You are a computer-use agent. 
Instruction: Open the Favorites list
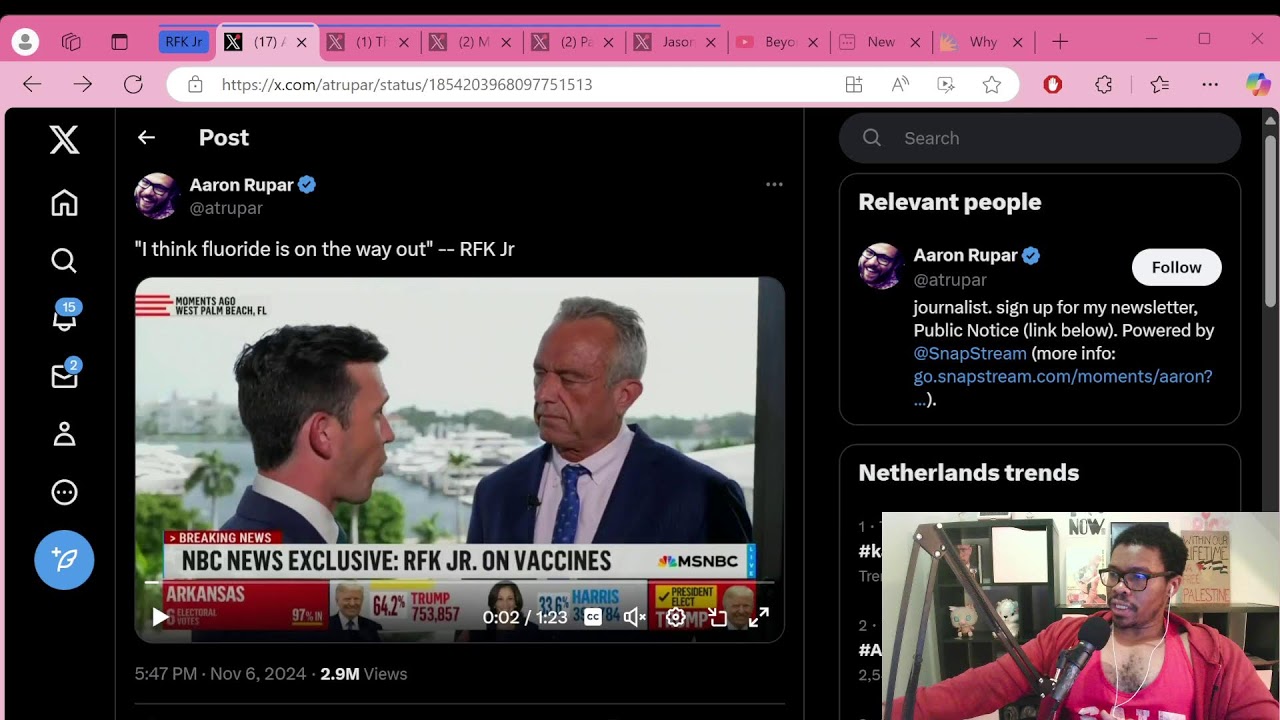click(1160, 85)
